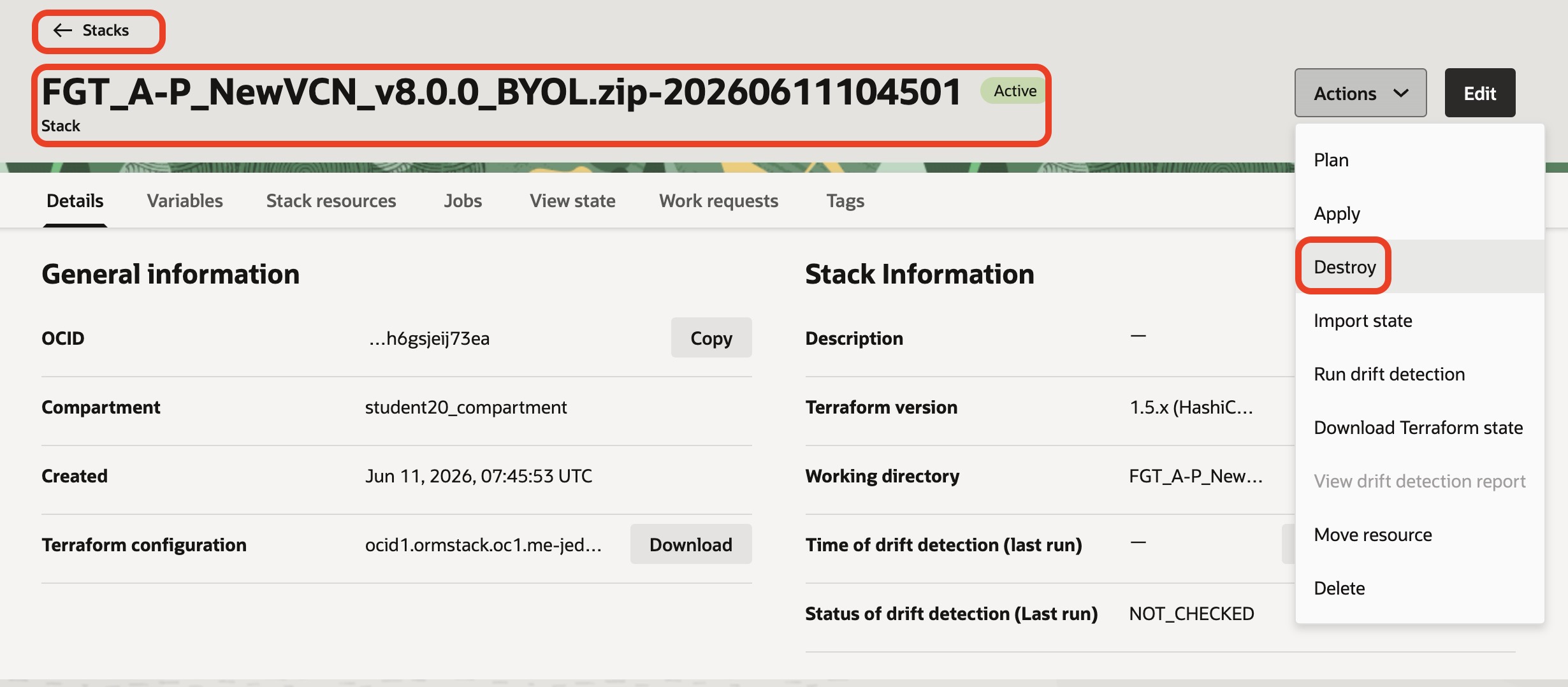The height and width of the screenshot is (687, 1568).
Task: Click the created date Jun 11, 2026
Action: point(479,476)
